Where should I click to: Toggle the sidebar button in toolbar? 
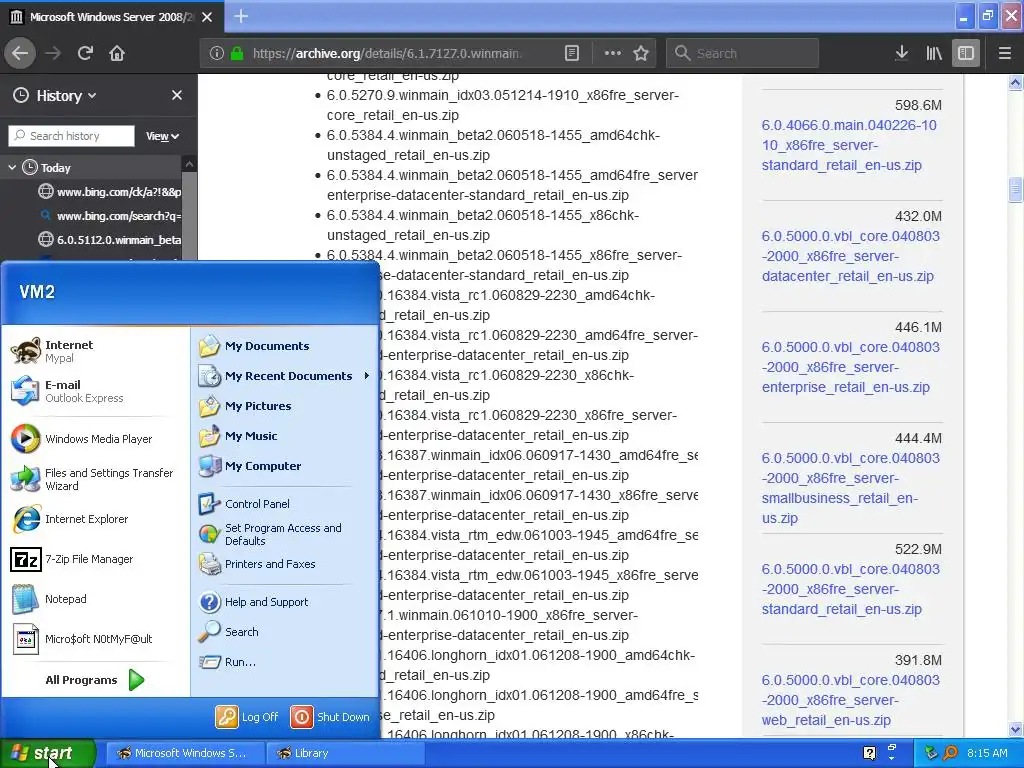[x=966, y=54]
